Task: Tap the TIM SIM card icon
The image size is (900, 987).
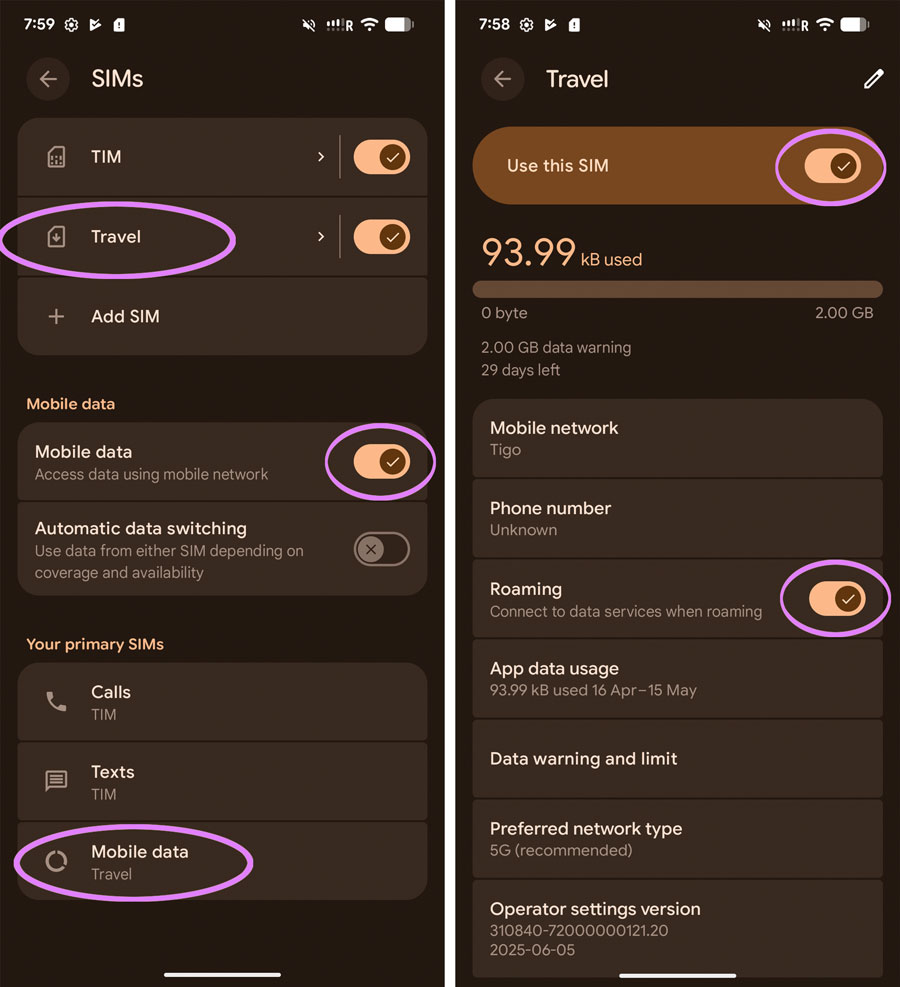Action: coord(57,157)
